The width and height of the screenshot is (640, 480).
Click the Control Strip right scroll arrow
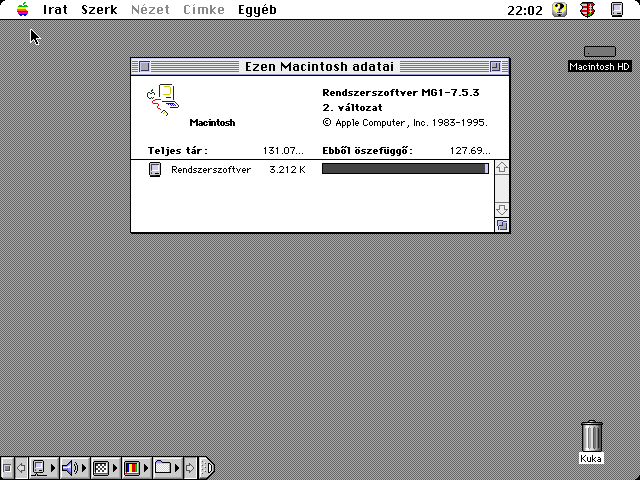click(x=190, y=468)
